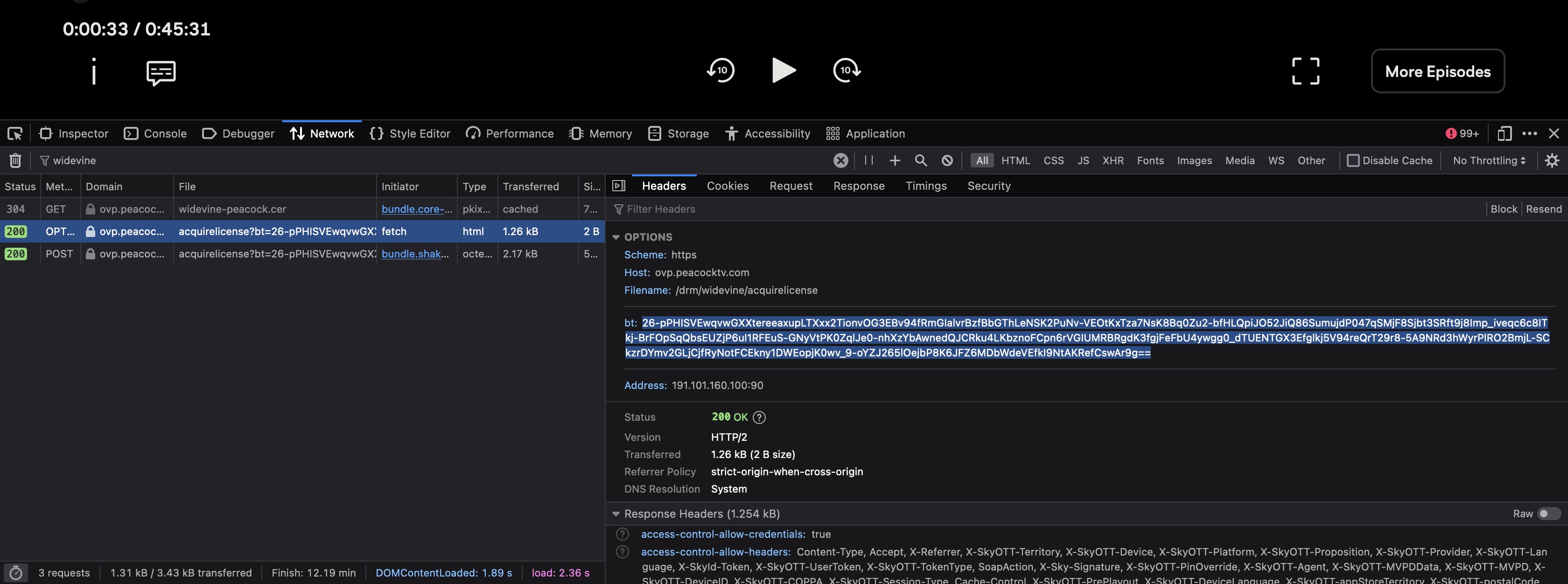The height and width of the screenshot is (584, 1568).
Task: Enable the Disable Cache checkbox
Action: 1353,160
